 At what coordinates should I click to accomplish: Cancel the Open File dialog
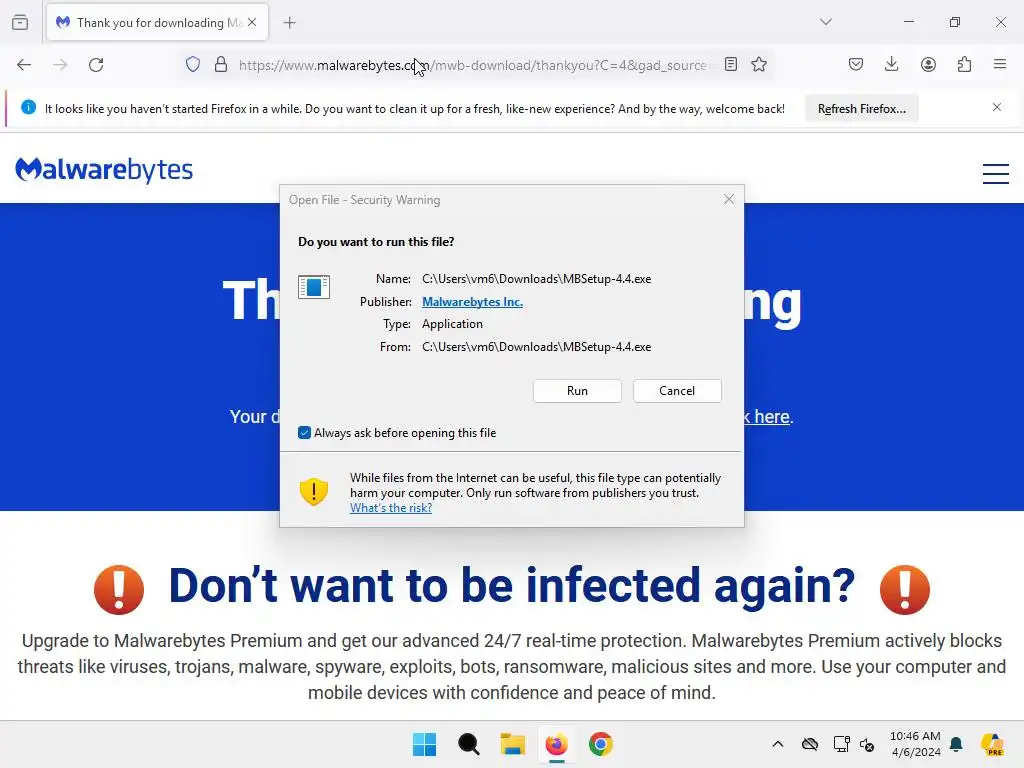(x=677, y=391)
